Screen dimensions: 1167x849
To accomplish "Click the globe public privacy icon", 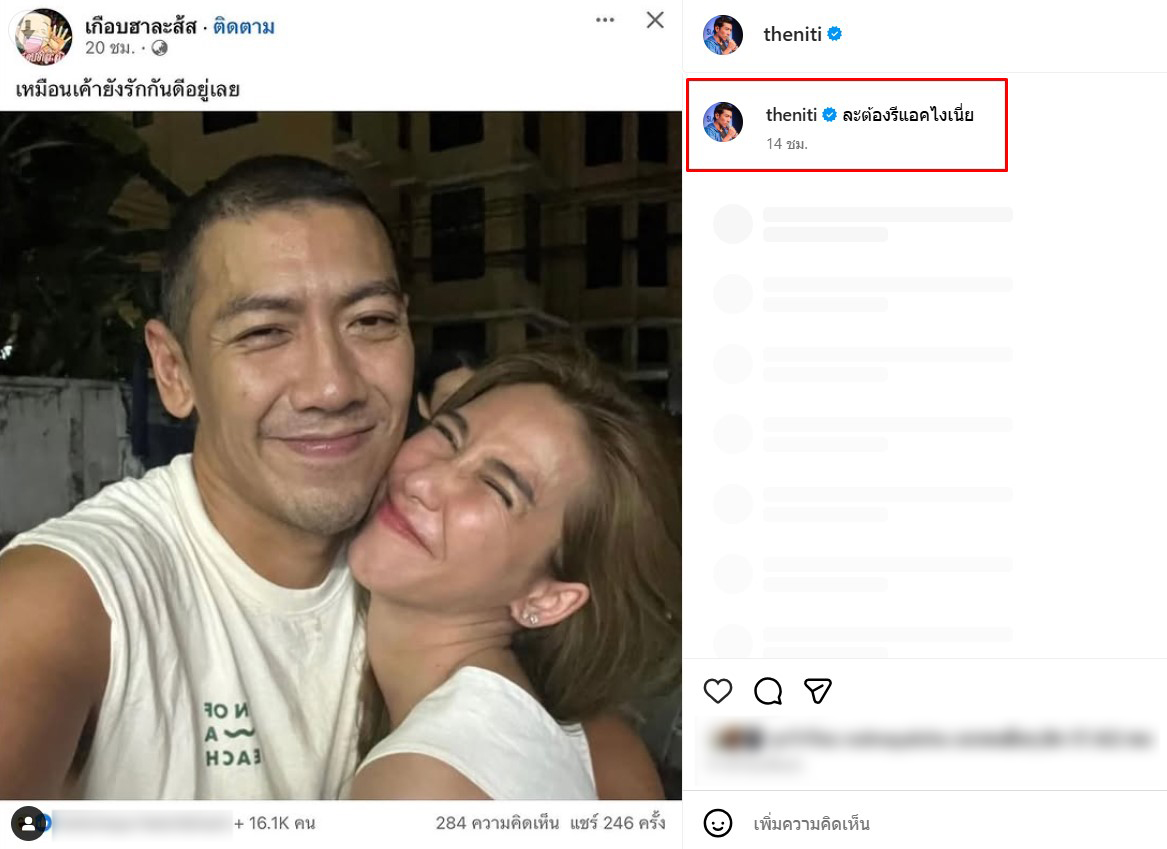I will 160,48.
